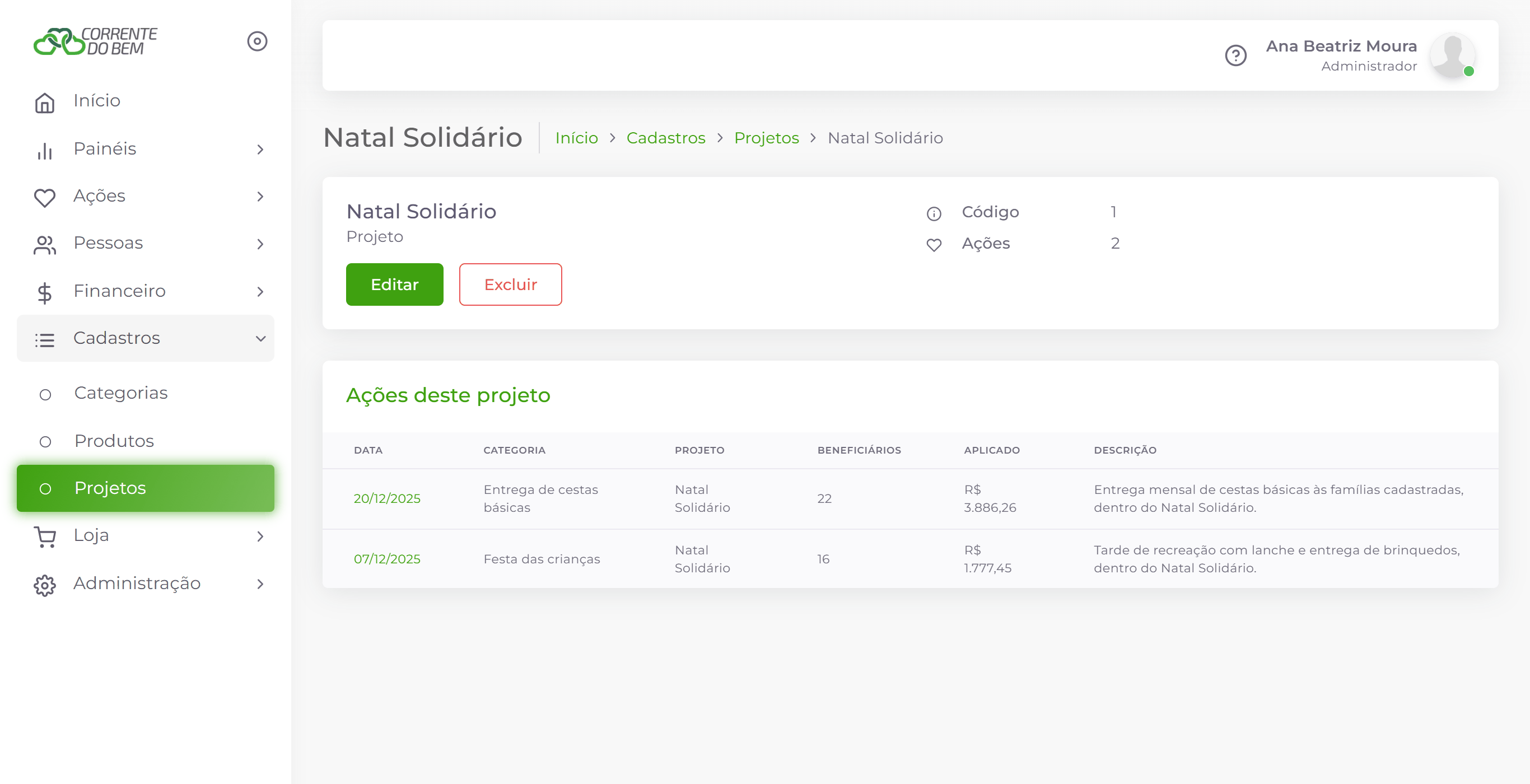Open the Produtos submenu item
The height and width of the screenshot is (784, 1530).
pos(146,441)
